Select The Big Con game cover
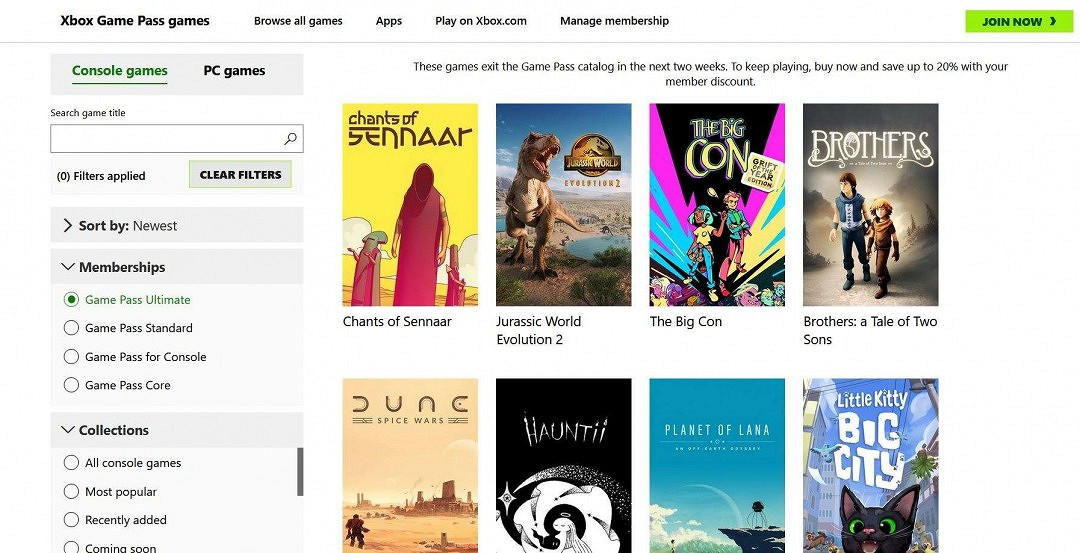This screenshot has height=553, width=1080. (x=717, y=205)
